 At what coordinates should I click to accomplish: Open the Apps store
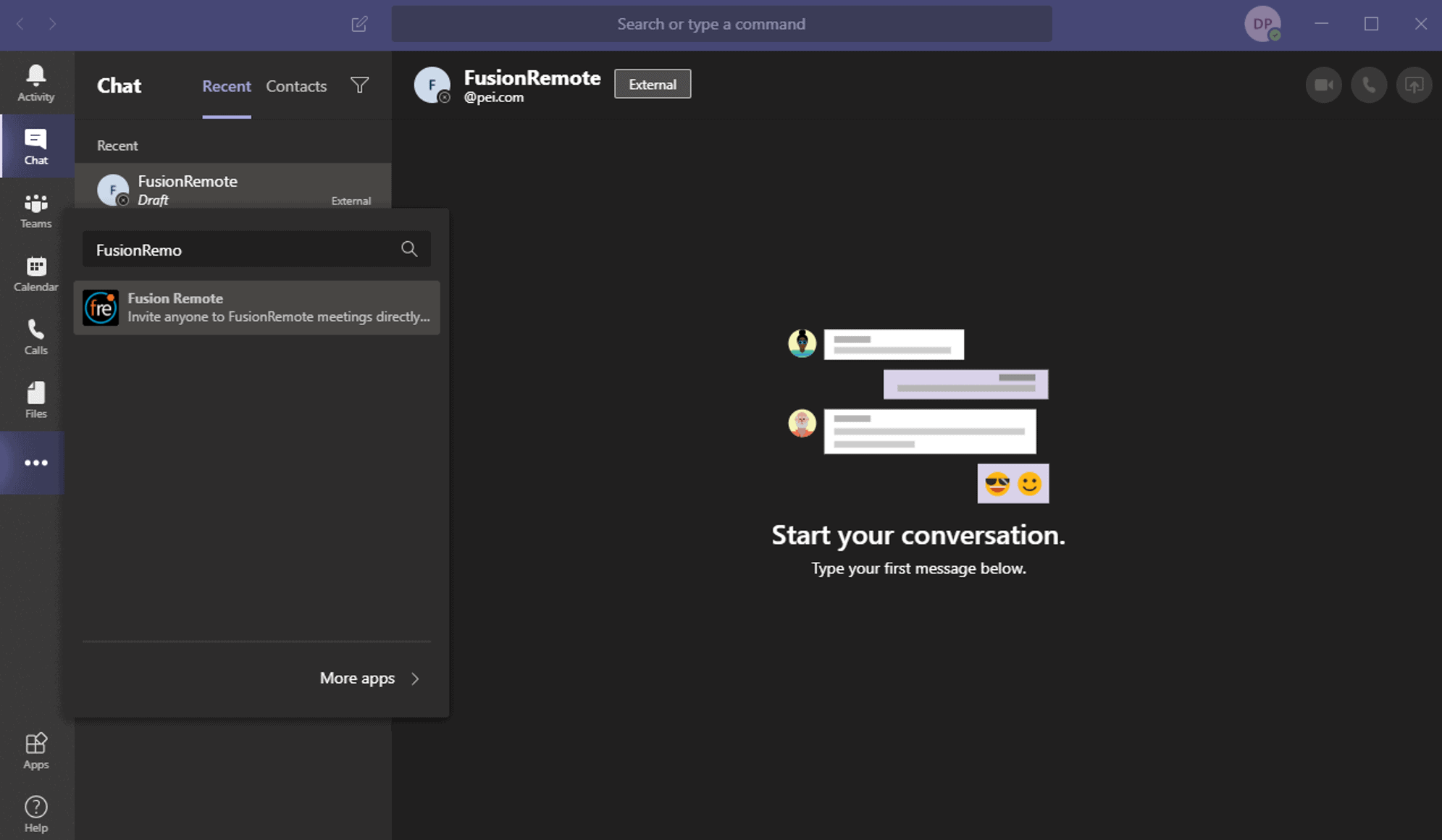click(x=35, y=751)
